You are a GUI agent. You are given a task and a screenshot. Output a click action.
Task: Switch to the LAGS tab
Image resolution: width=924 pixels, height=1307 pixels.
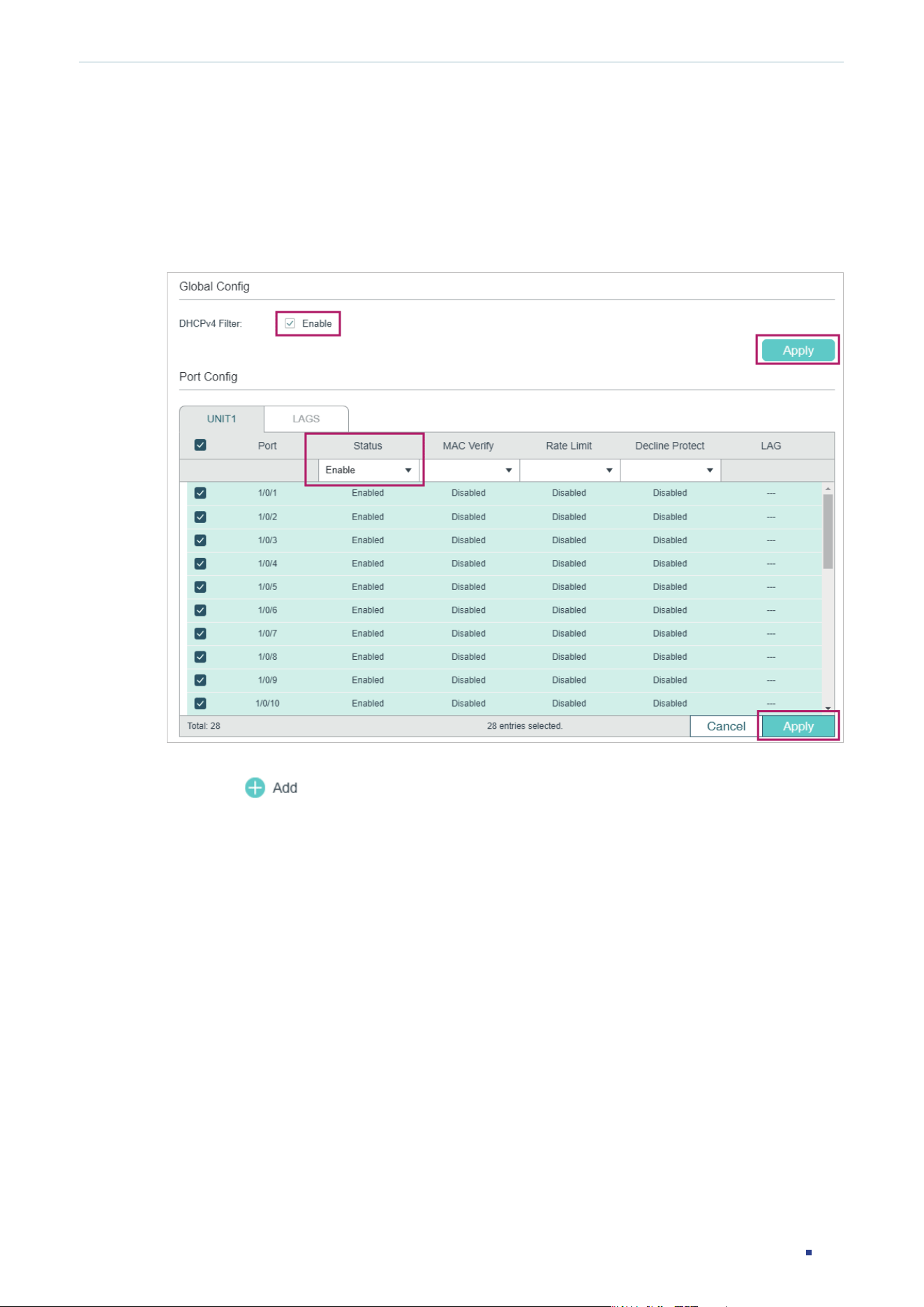(306, 419)
